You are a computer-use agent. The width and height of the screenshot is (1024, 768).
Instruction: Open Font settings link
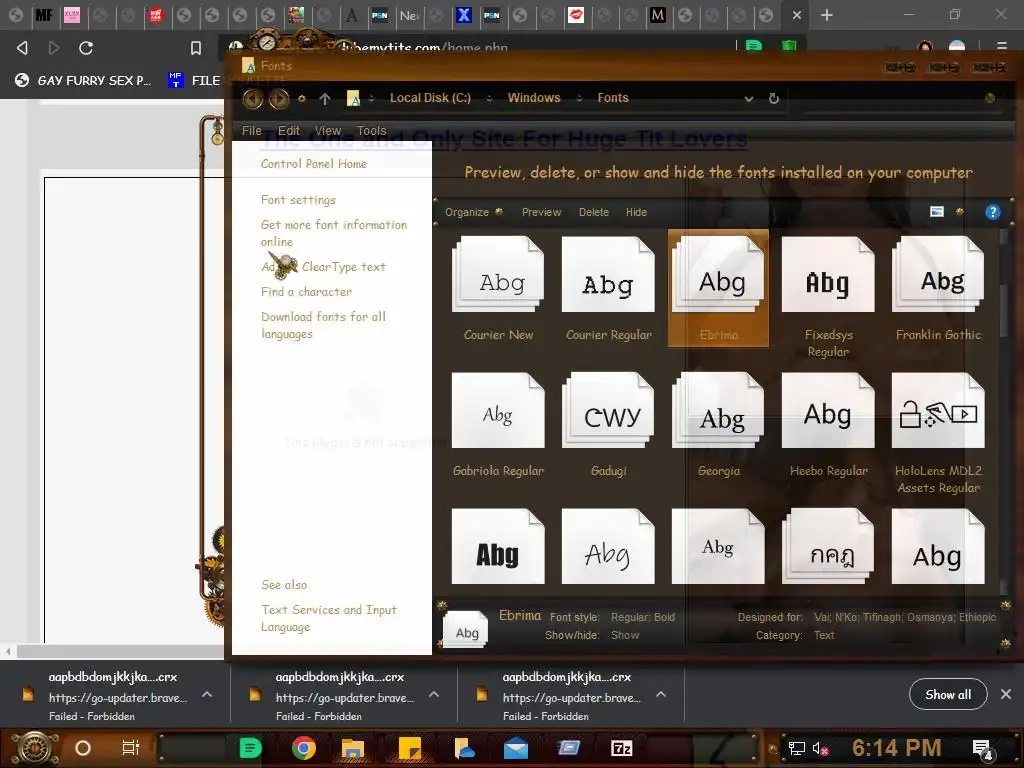click(x=298, y=200)
